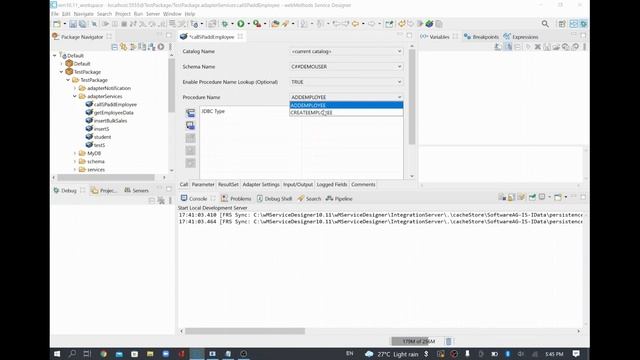
Task: Click the insert row icon beside JDBC Type table
Action: 190,113
